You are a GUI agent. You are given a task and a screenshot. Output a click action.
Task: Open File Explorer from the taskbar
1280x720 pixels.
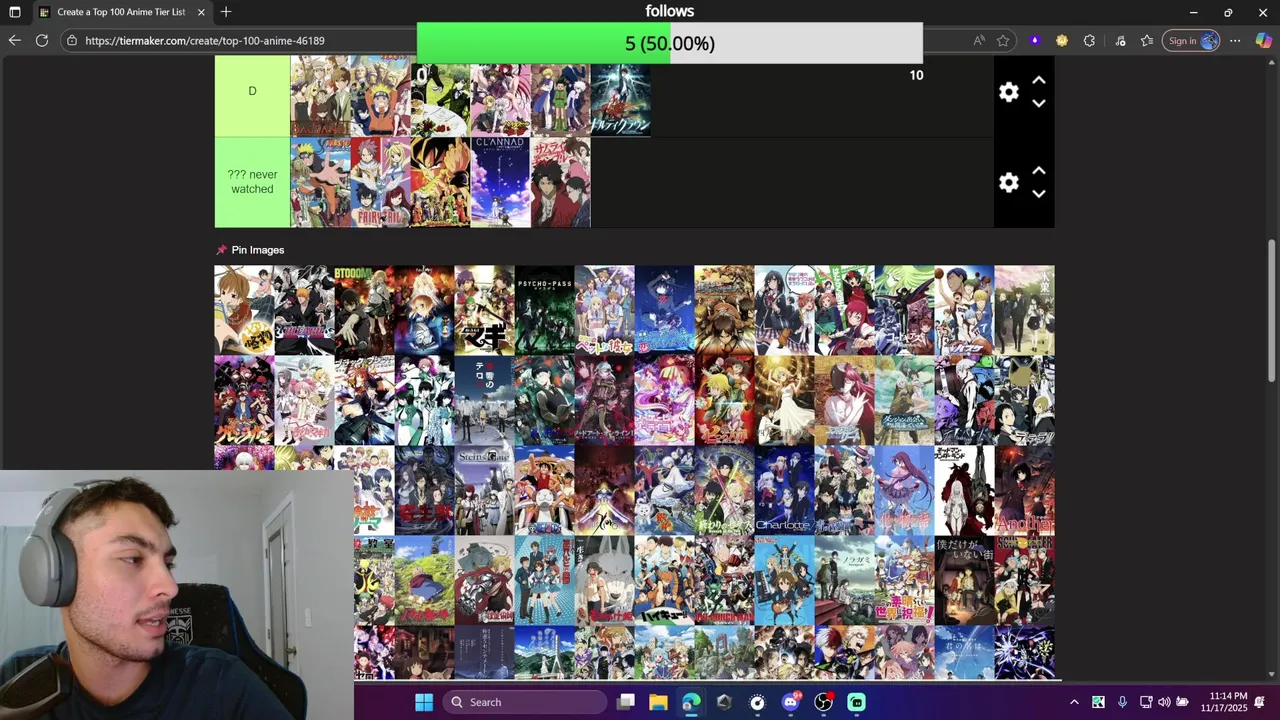click(x=658, y=702)
